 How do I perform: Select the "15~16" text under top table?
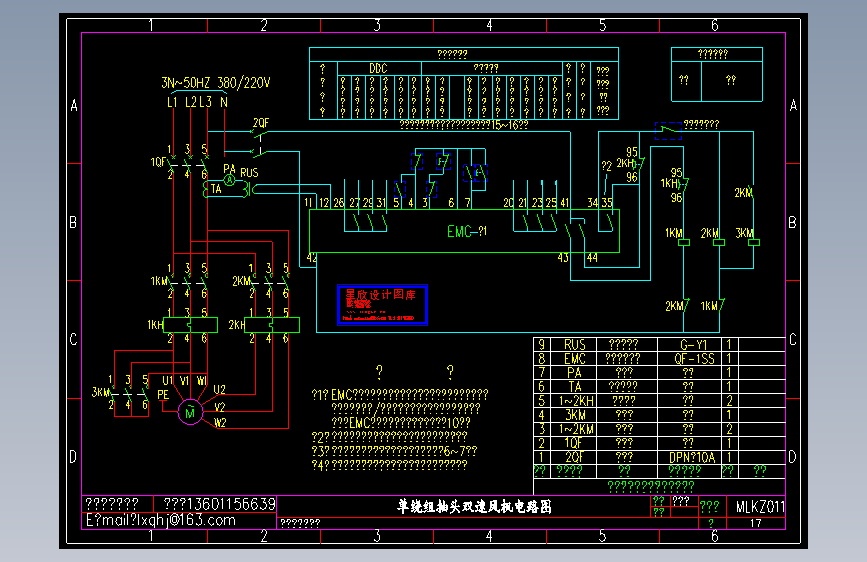pos(504,125)
